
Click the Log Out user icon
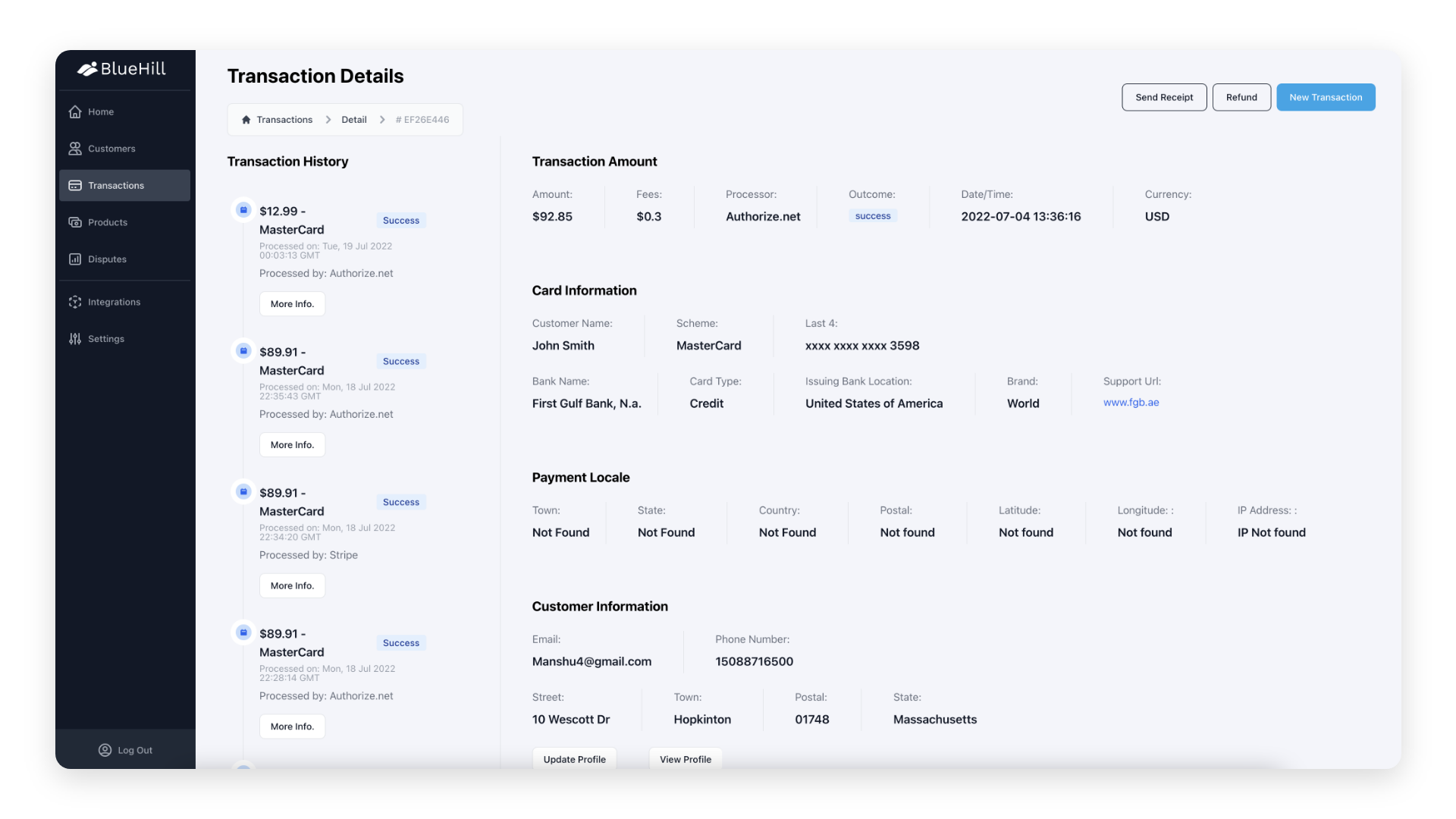pos(105,750)
